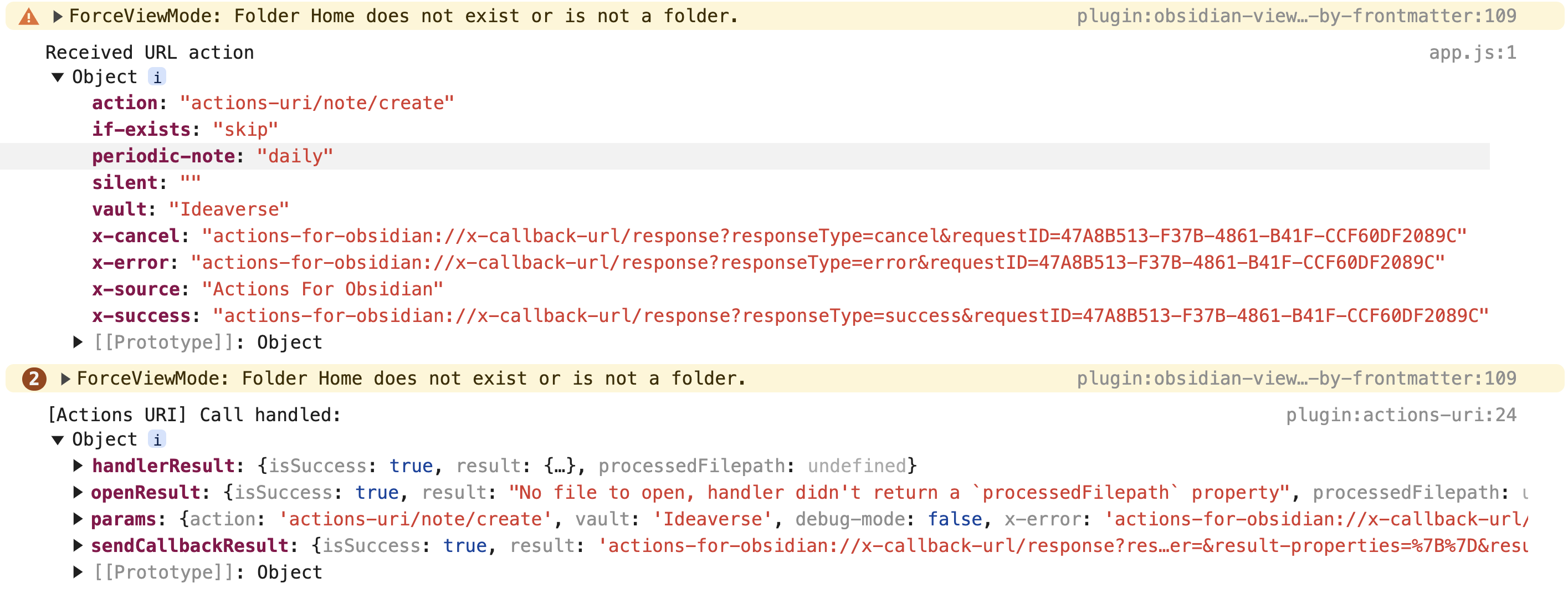
Task: Expand the ForceViewMode warning repeated twice
Action: pos(66,379)
